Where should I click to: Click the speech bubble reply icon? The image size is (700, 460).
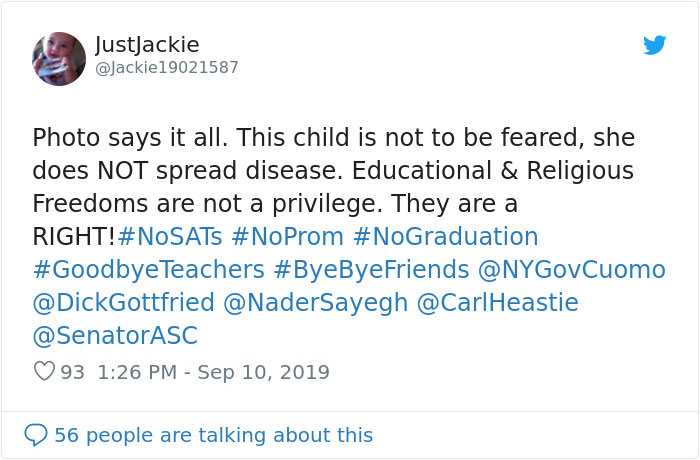(x=36, y=435)
